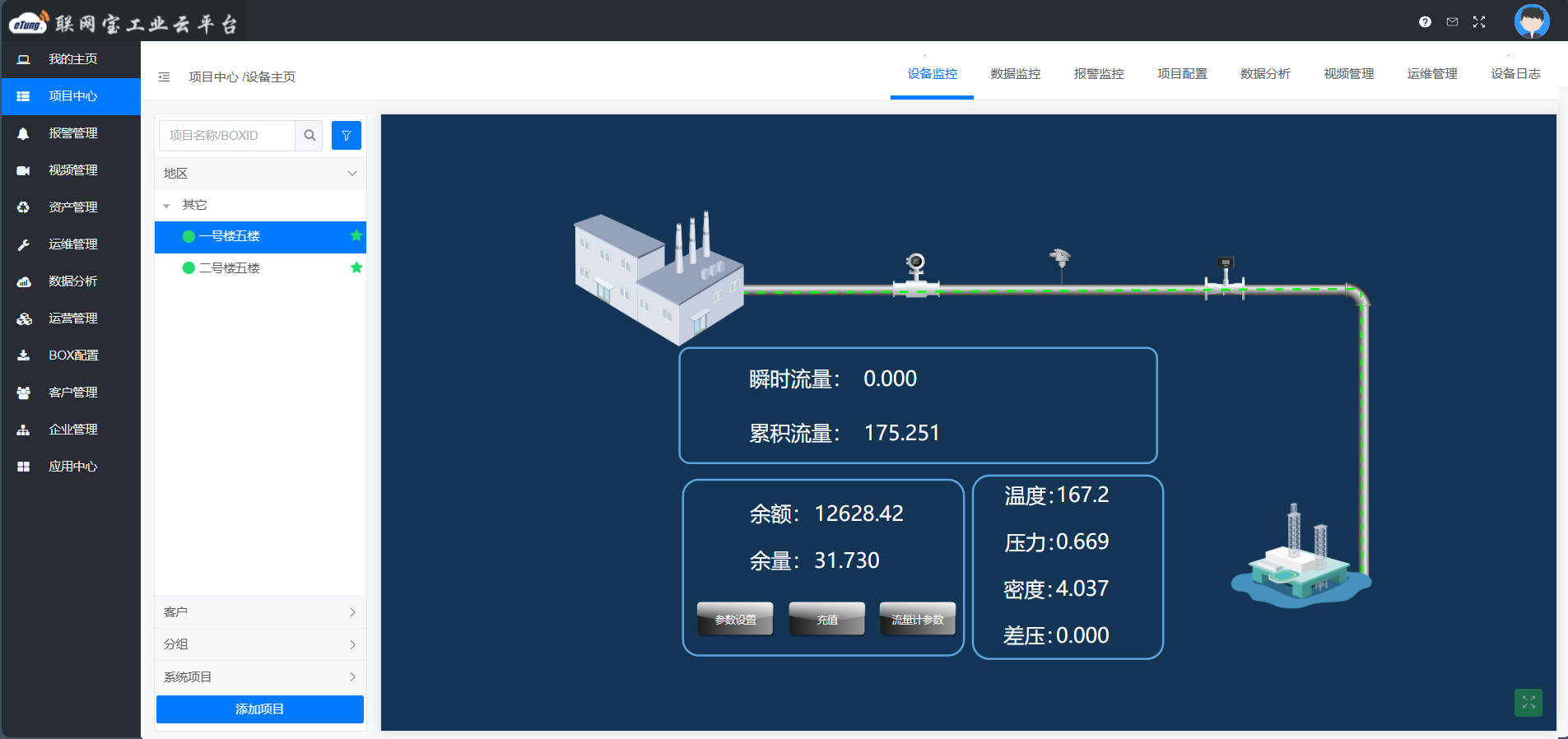Click the flow meter on the pipeline
The width and height of the screenshot is (1568, 739).
click(915, 276)
